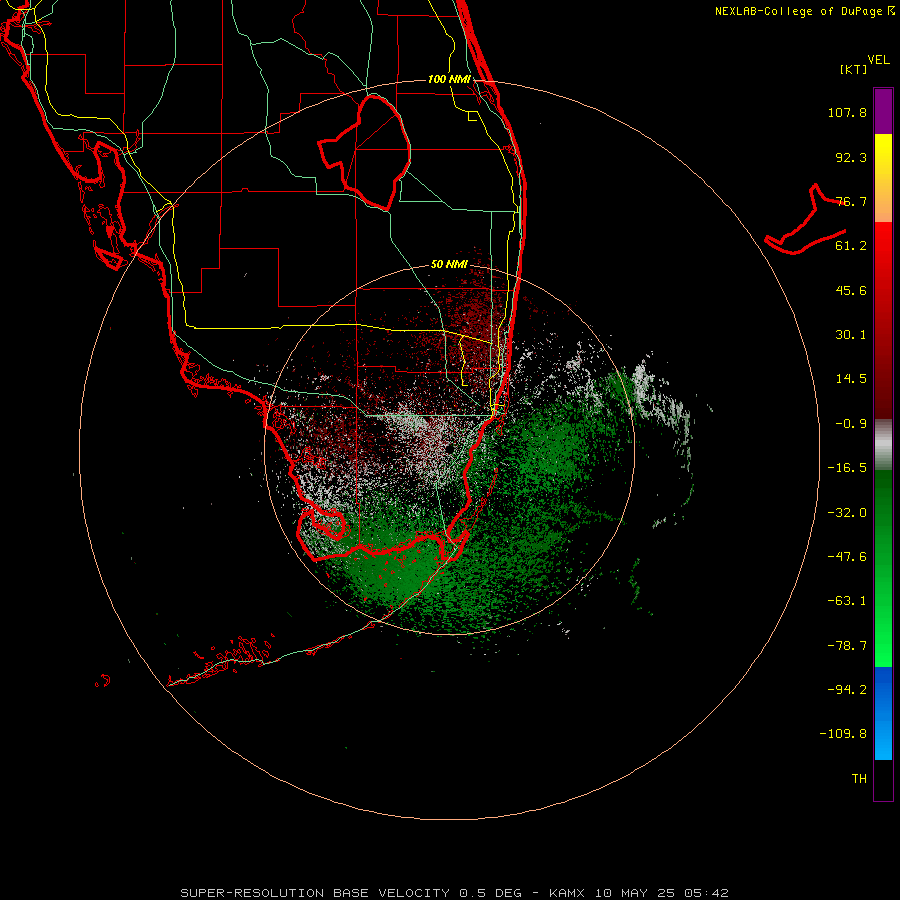Click the purple segment of the color bar
900x900 pixels.
coord(883,111)
